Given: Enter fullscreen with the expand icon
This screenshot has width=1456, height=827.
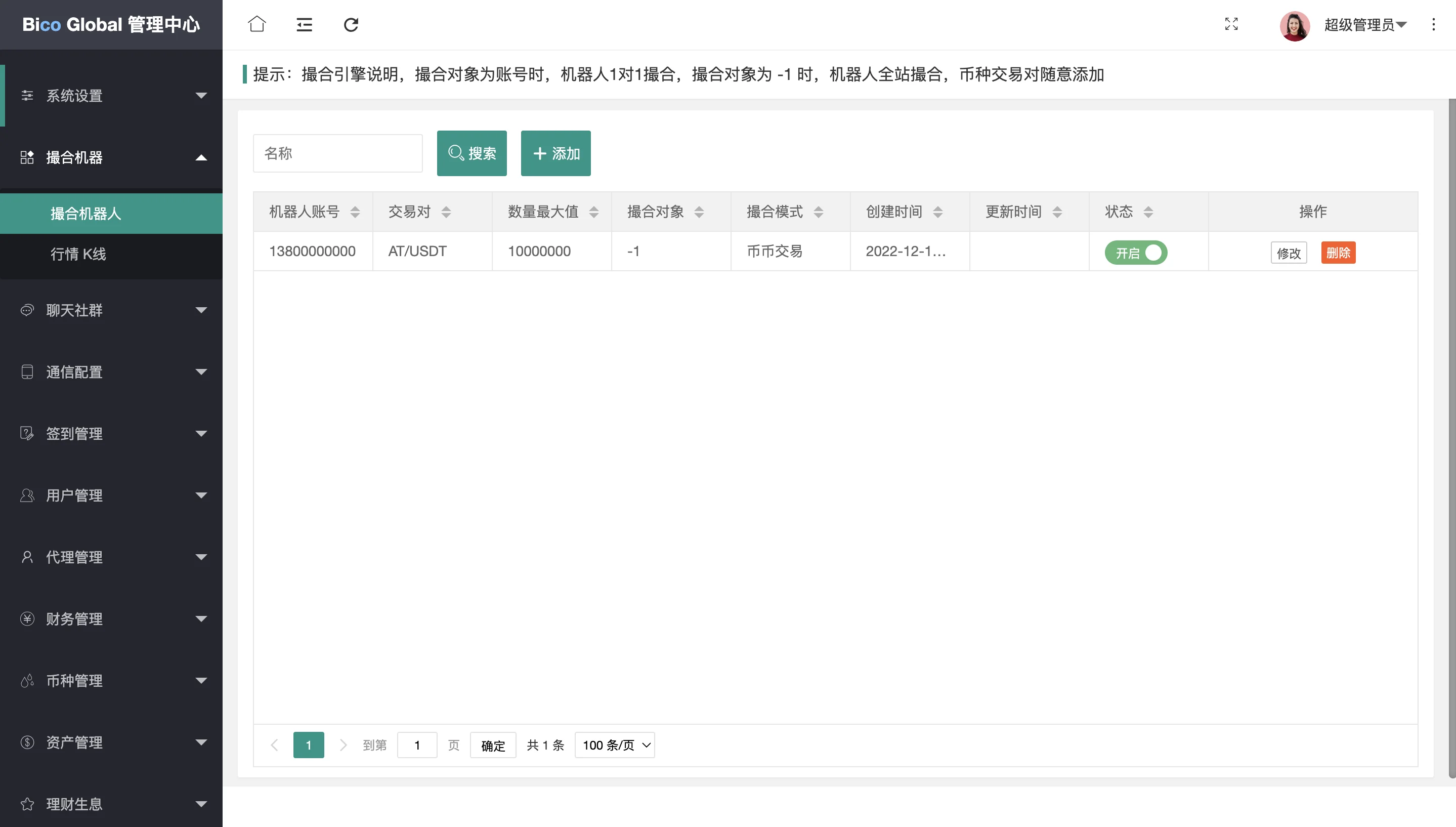Looking at the screenshot, I should click(x=1231, y=24).
